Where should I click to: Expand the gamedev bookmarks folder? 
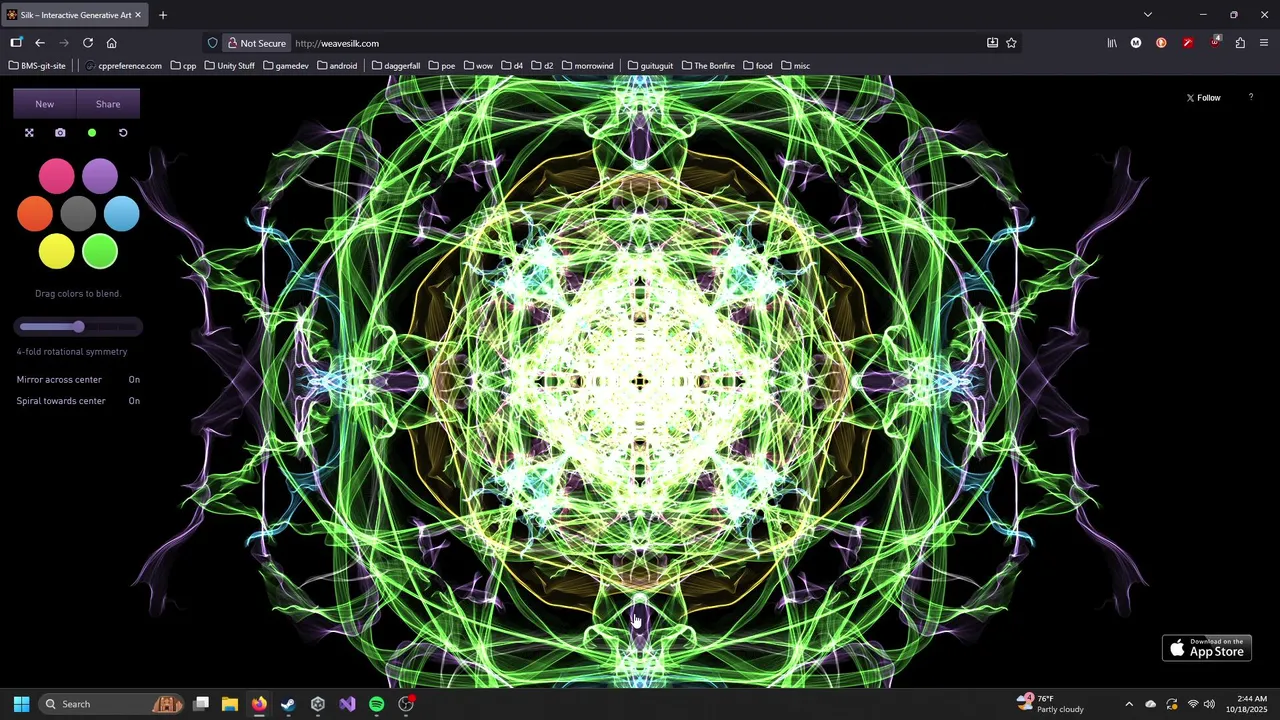pyautogui.click(x=285, y=66)
